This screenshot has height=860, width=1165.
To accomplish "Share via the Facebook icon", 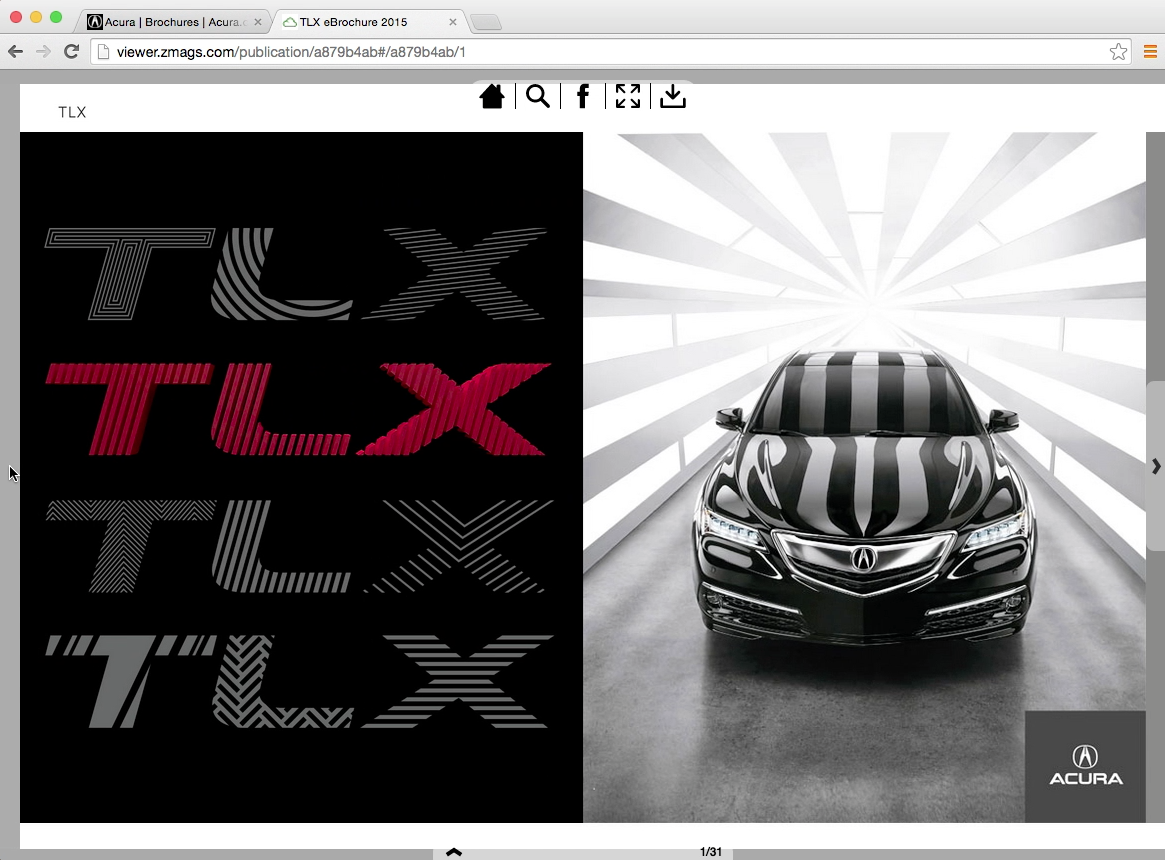I will 583,96.
